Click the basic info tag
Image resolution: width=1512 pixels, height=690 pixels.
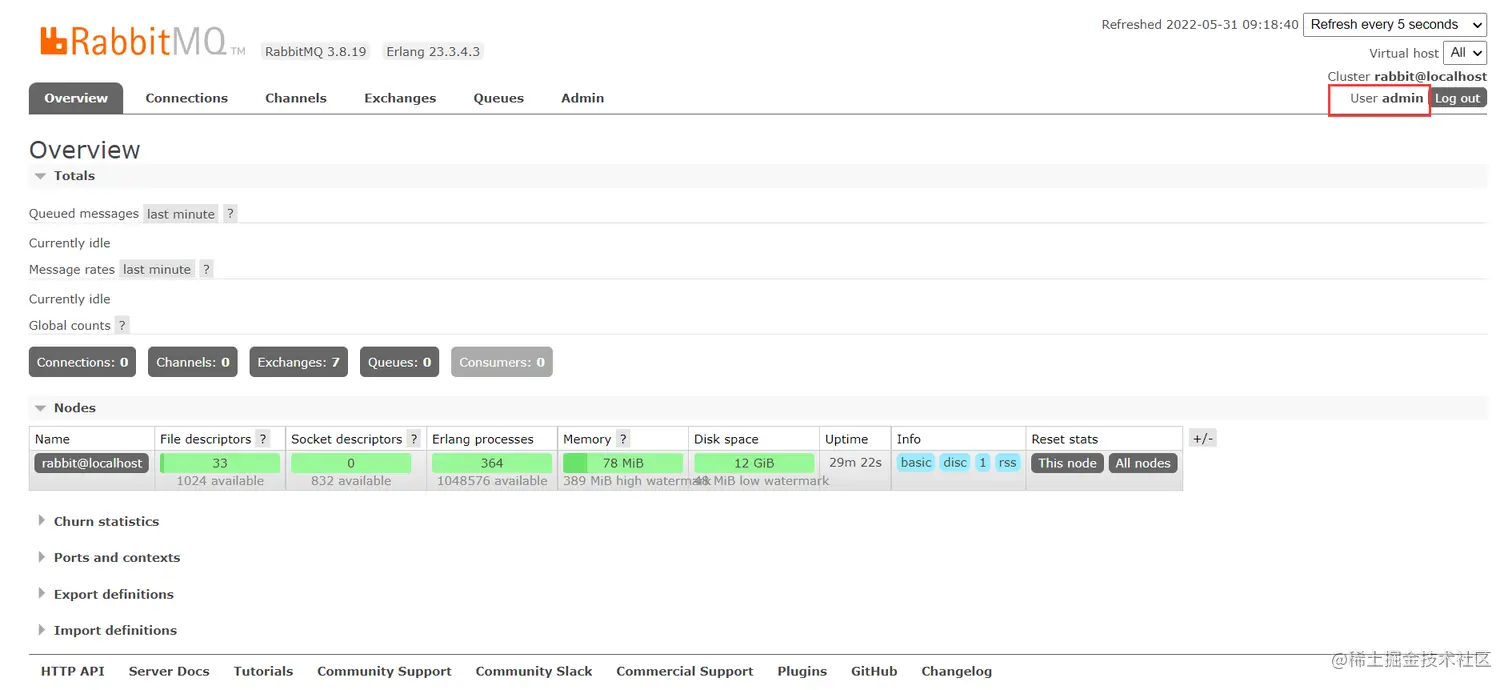click(916, 462)
